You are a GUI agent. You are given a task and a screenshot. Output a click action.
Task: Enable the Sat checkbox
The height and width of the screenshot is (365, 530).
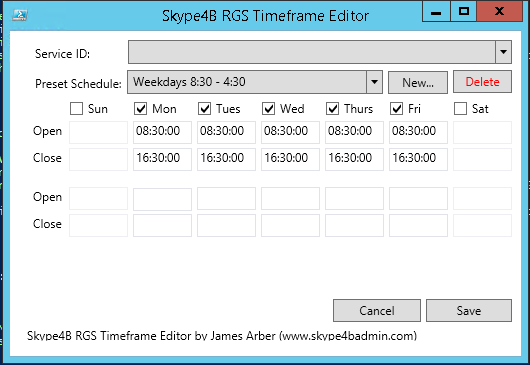pyautogui.click(x=460, y=109)
